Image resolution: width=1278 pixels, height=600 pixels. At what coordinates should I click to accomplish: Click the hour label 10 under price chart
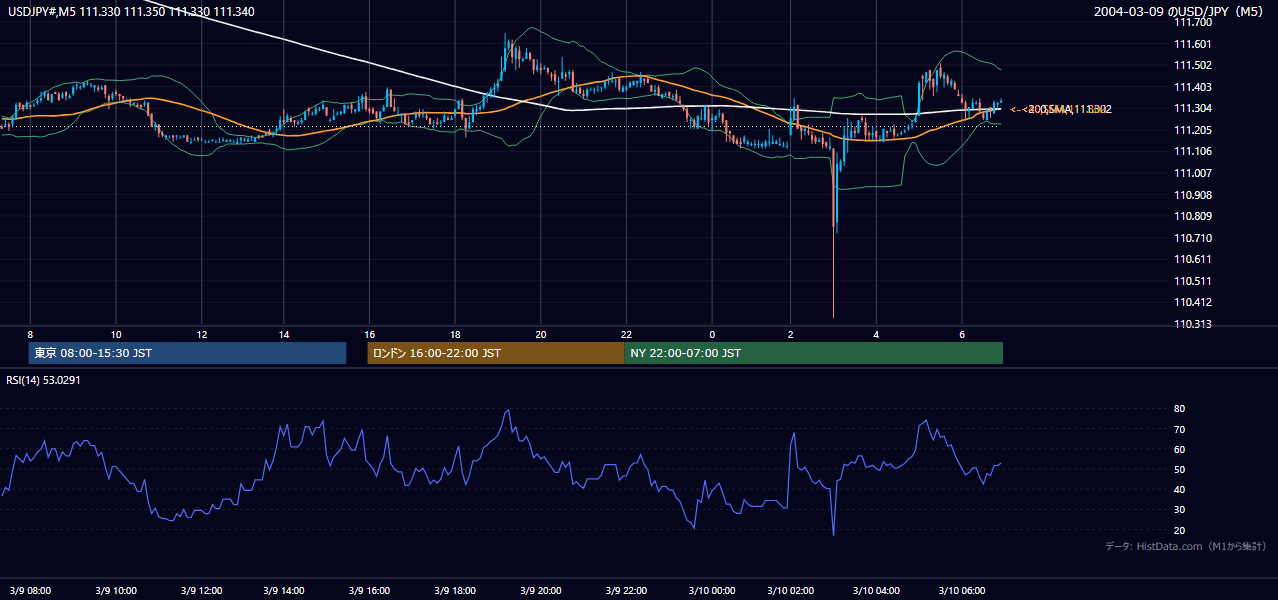pyautogui.click(x=116, y=334)
